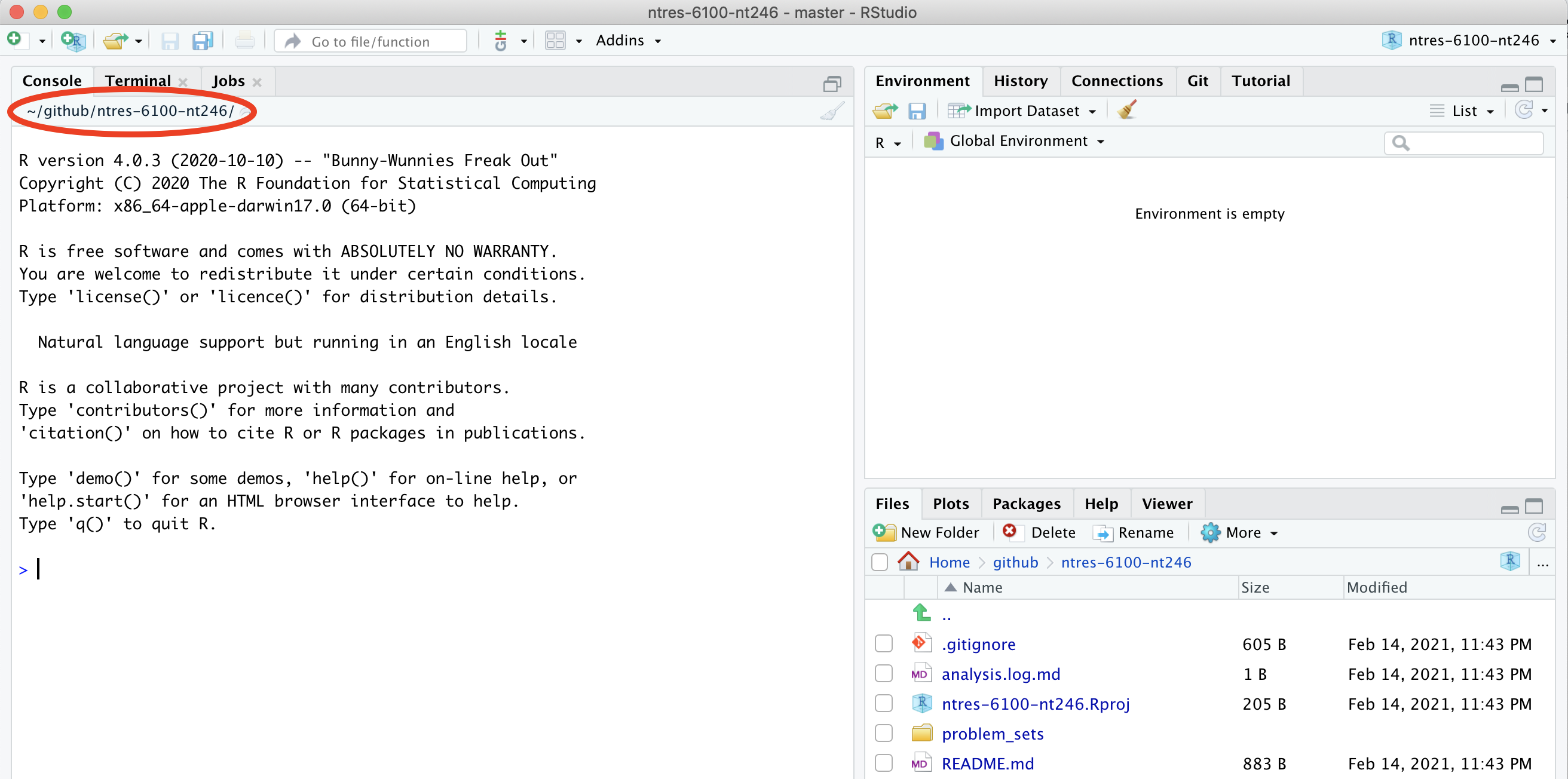Viewport: 1568px width, 779px height.
Task: Click the New Folder button
Action: [926, 532]
